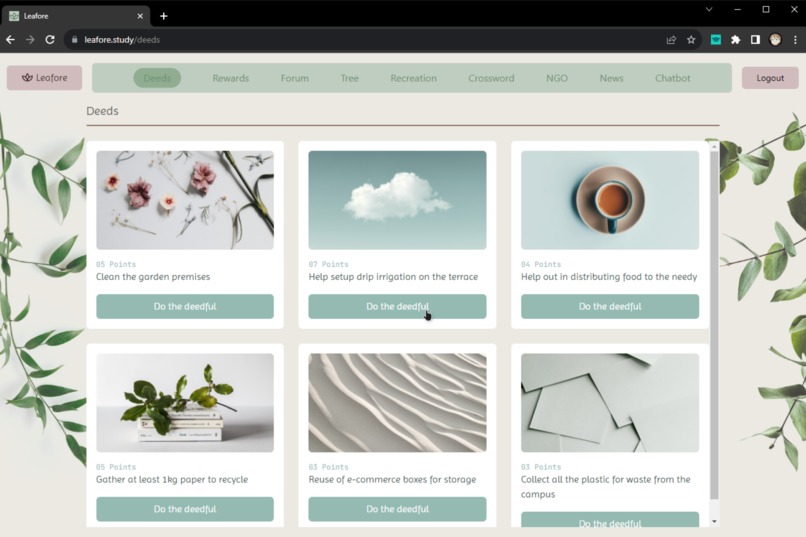The height and width of the screenshot is (537, 806).
Task: Click 'Gather at least 1kg paper to recycle'
Action: point(172,479)
